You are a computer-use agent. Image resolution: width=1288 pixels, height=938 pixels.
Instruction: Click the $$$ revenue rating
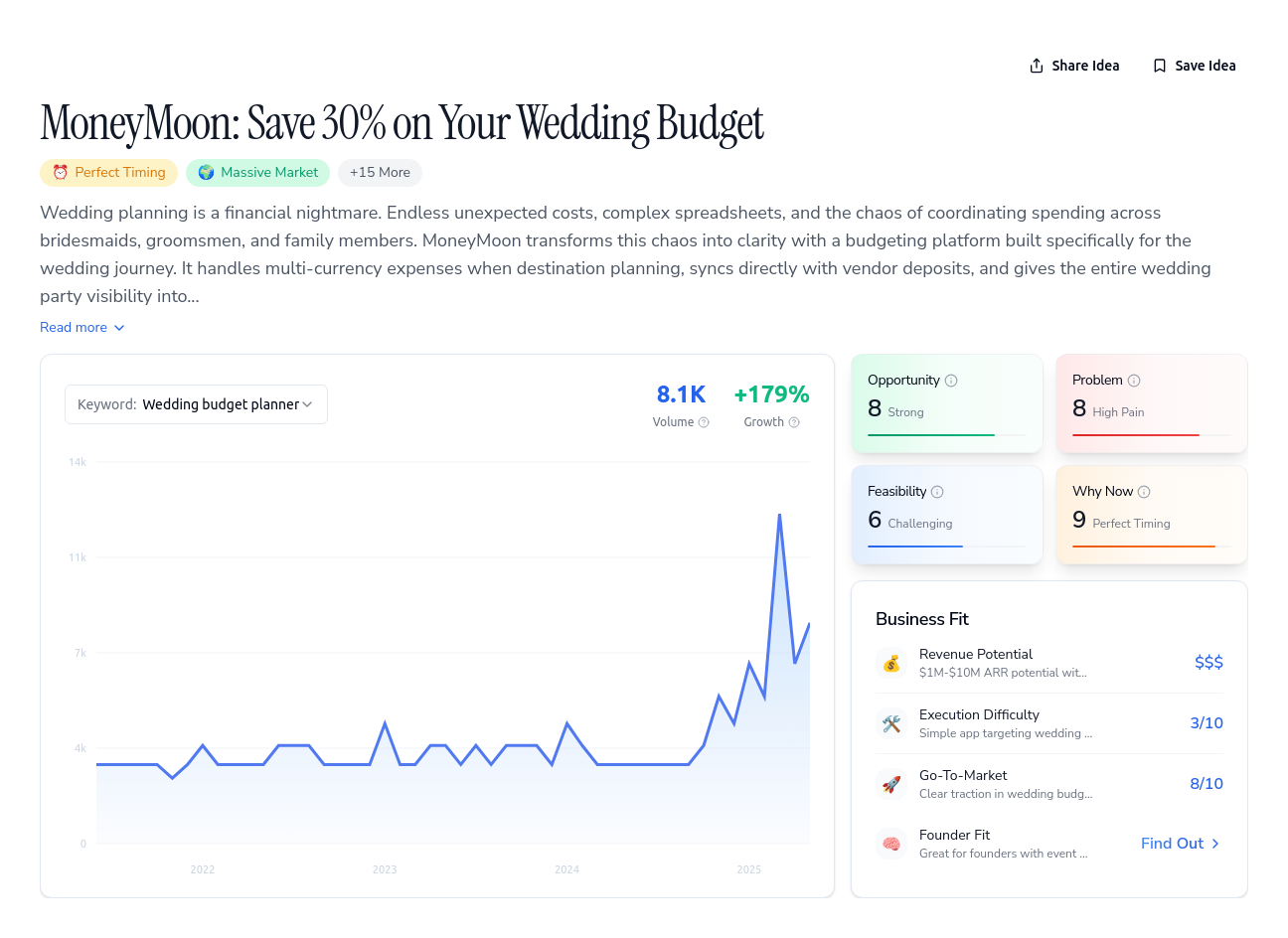tap(1208, 663)
